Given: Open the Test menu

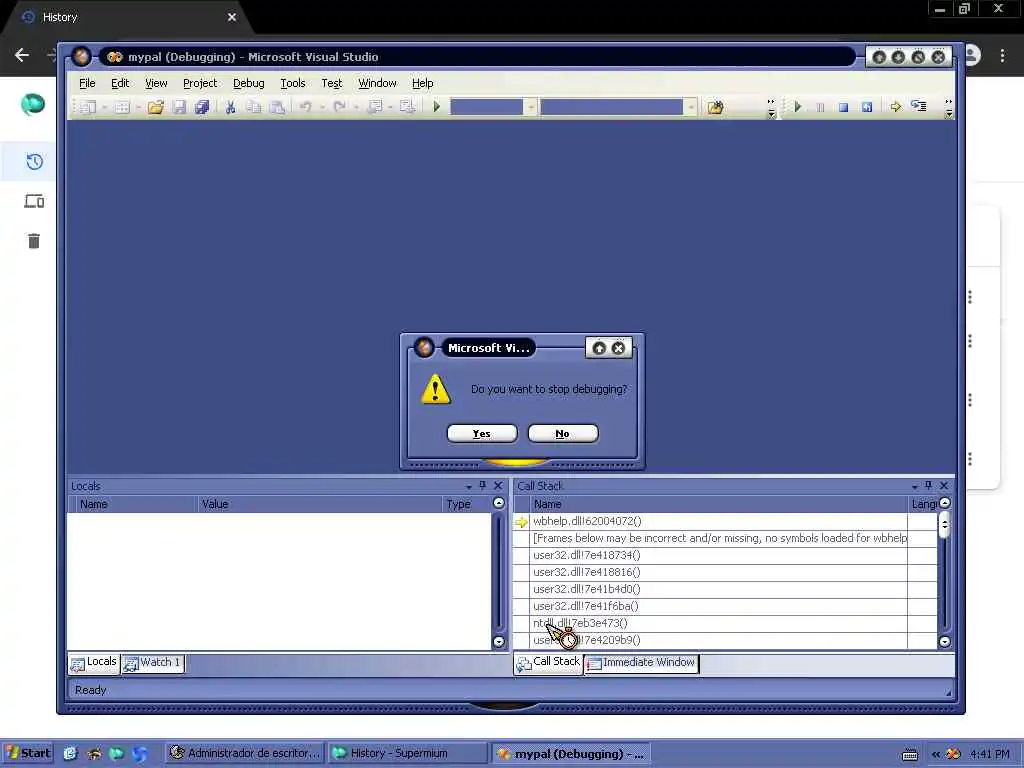Looking at the screenshot, I should (331, 83).
